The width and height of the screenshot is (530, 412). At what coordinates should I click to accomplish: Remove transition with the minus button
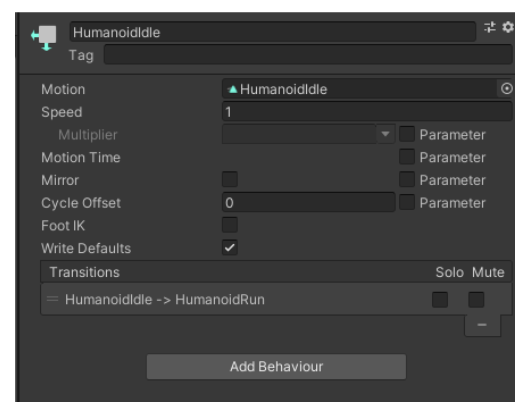pyautogui.click(x=482, y=325)
